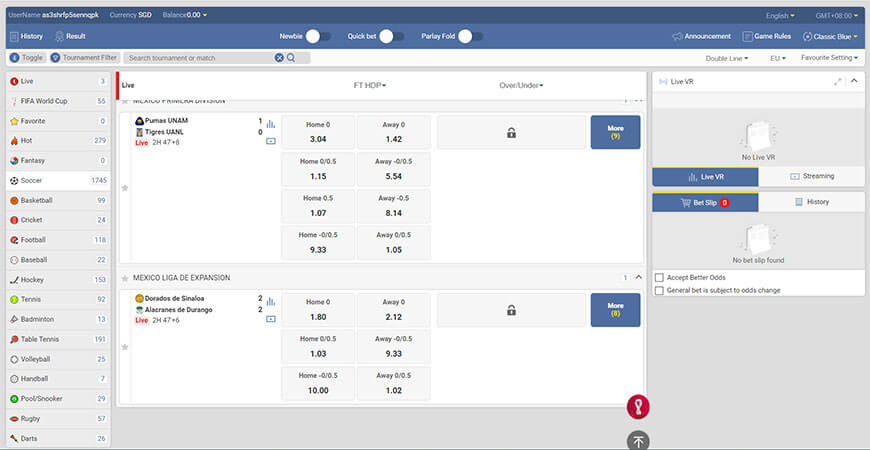Open the Tournament Filter
Screen dimensions: 870x450
(x=84, y=58)
